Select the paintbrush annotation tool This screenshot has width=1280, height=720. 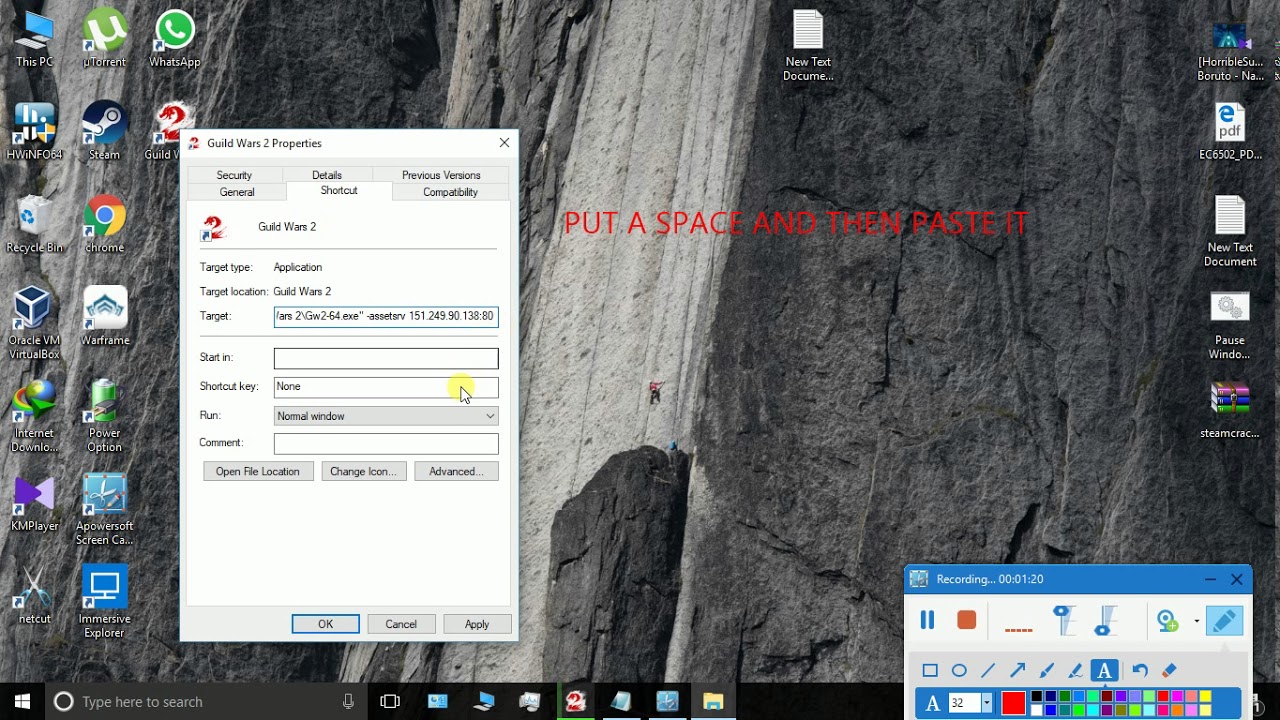(x=1046, y=670)
